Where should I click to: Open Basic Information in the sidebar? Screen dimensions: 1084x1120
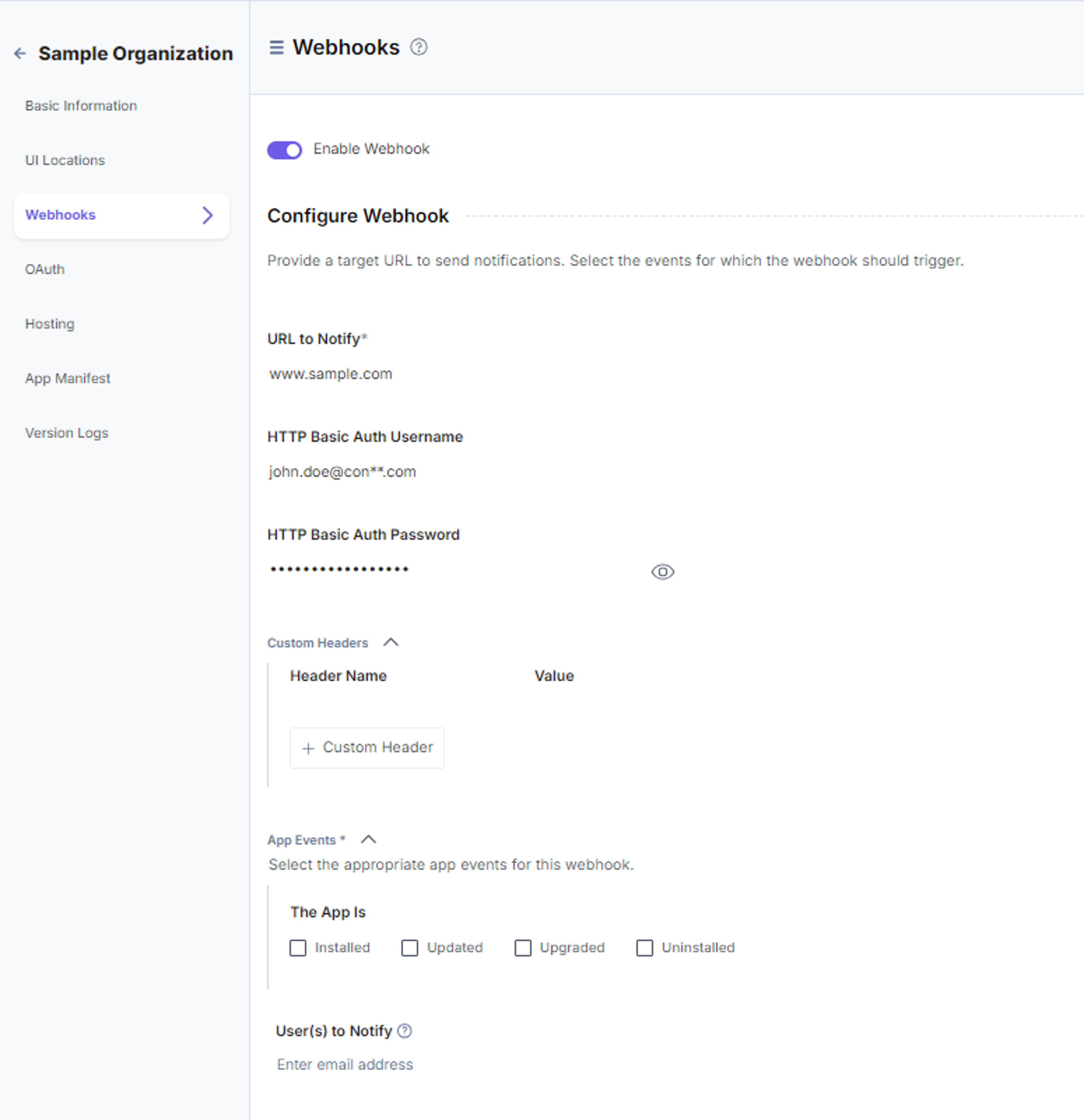click(81, 106)
